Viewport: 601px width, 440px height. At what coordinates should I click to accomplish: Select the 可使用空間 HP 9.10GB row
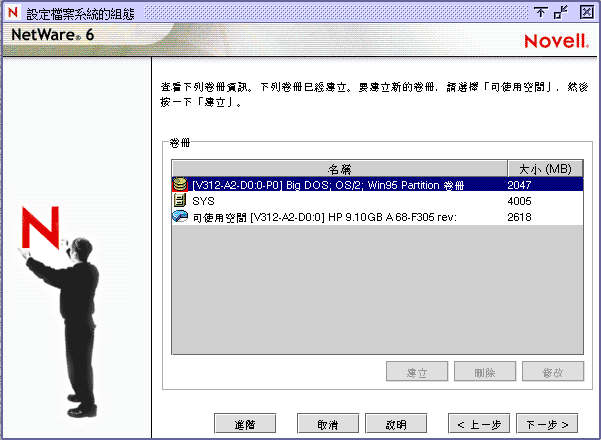[x=378, y=217]
